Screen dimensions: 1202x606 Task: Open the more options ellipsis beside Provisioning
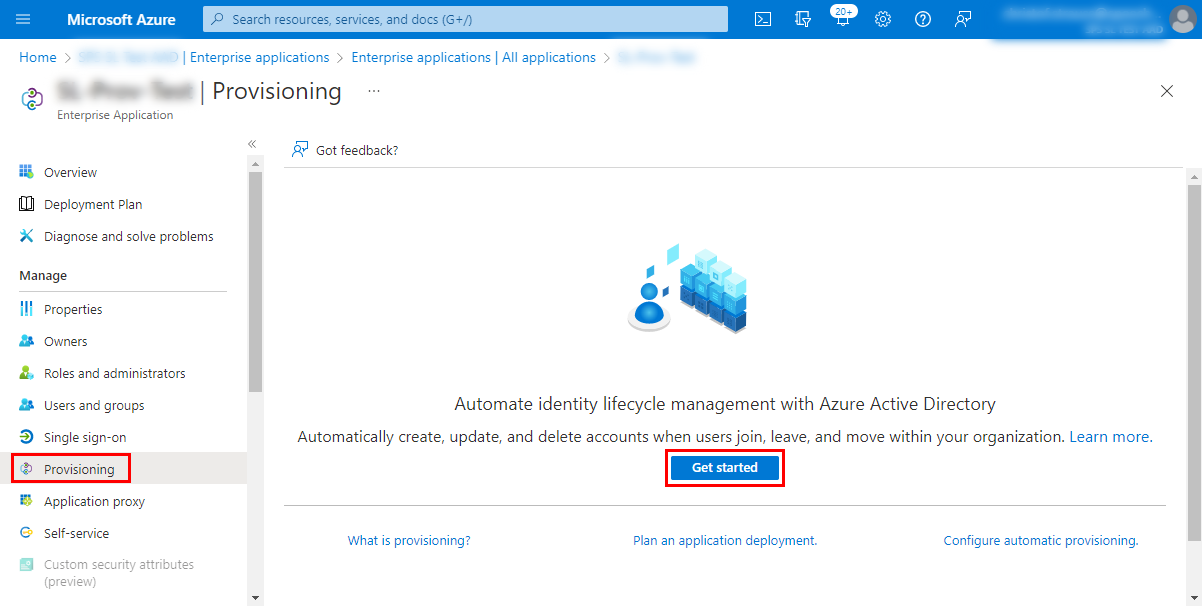pos(374,91)
